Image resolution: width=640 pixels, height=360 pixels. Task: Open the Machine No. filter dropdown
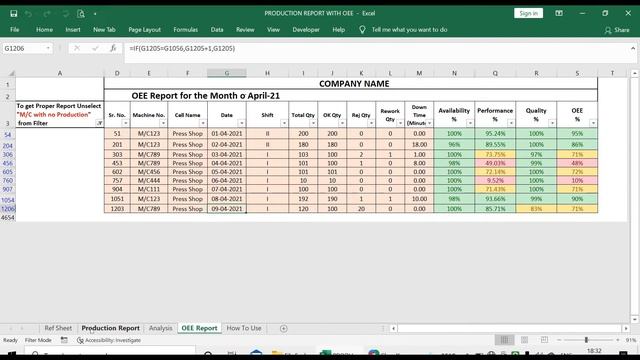pos(163,123)
